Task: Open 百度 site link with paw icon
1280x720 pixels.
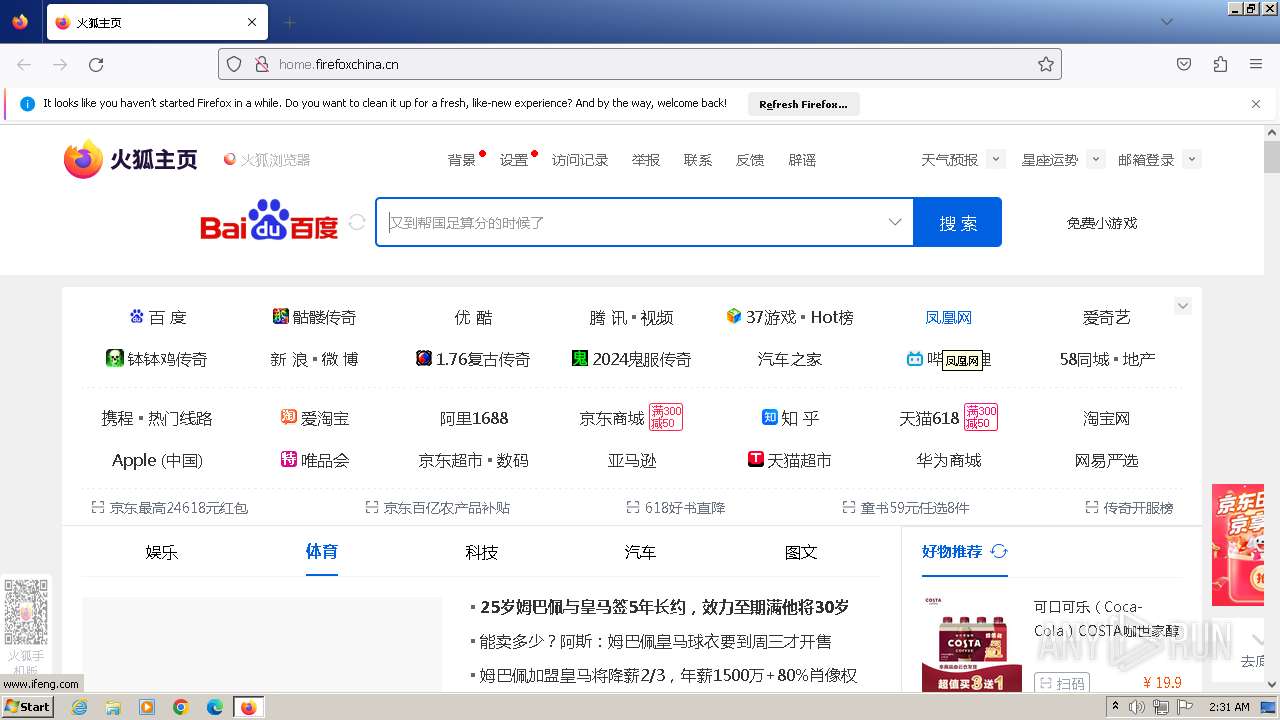Action: 158,317
